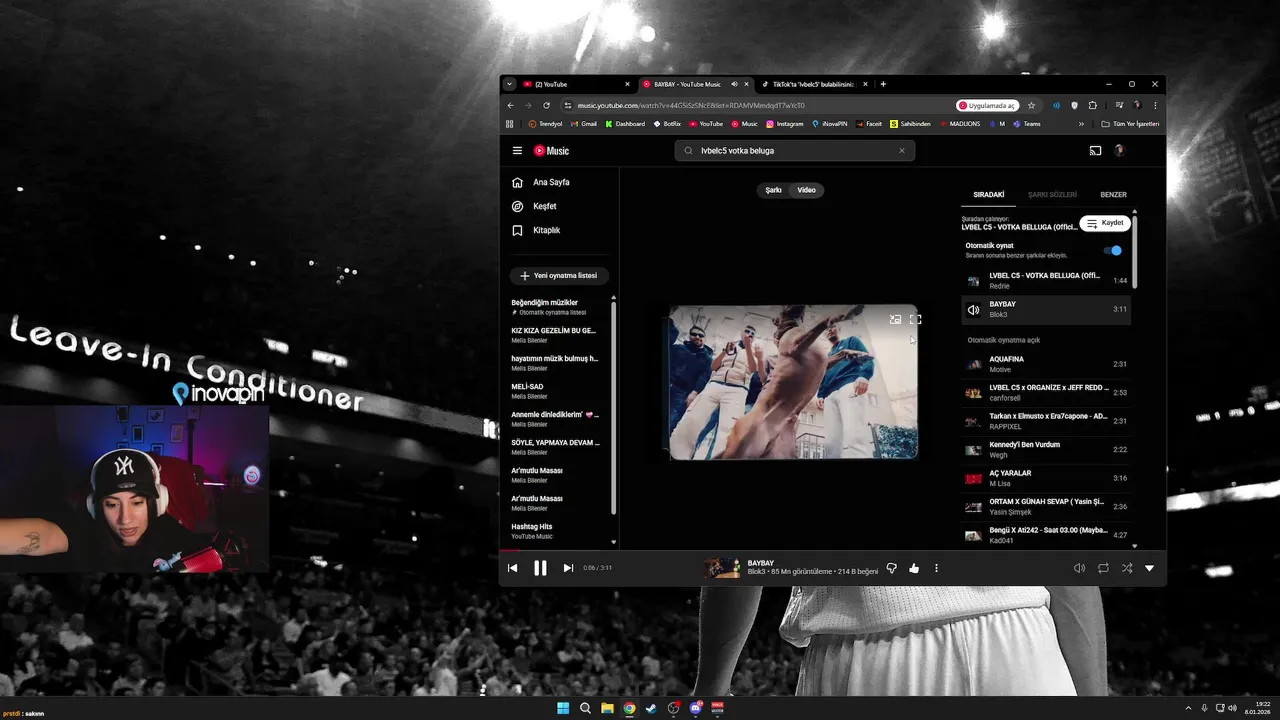Open the Trendyol bookmark

pyautogui.click(x=546, y=124)
